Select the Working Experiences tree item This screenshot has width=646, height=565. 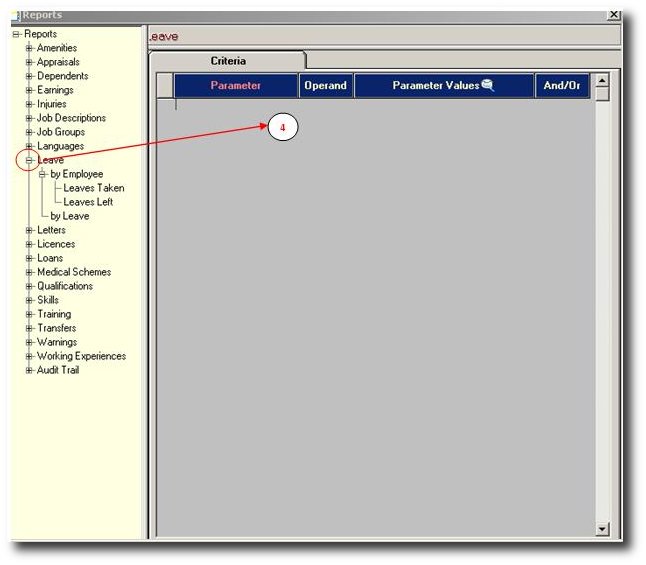point(81,356)
